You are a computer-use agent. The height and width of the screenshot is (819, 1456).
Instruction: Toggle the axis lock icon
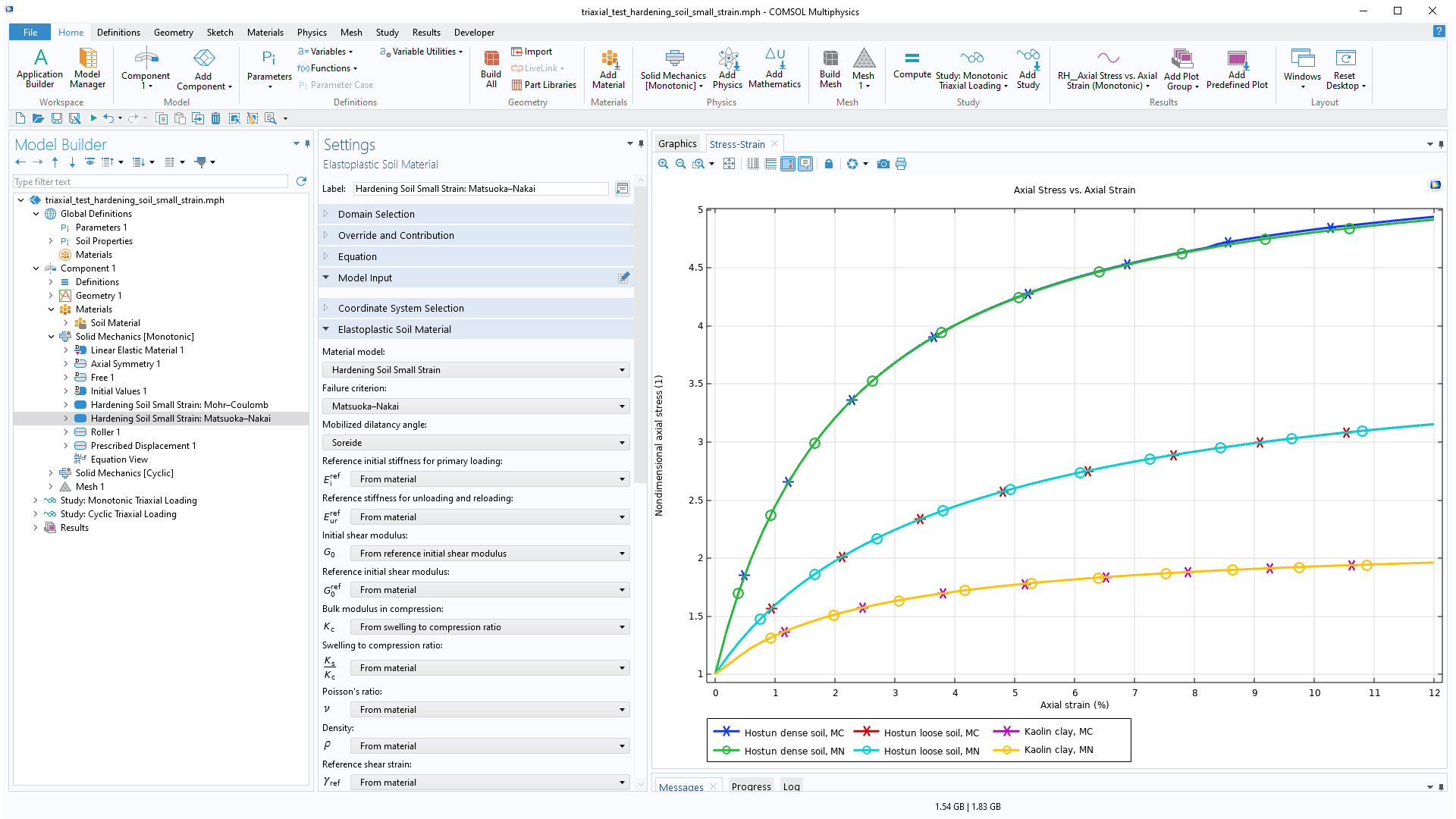[829, 164]
